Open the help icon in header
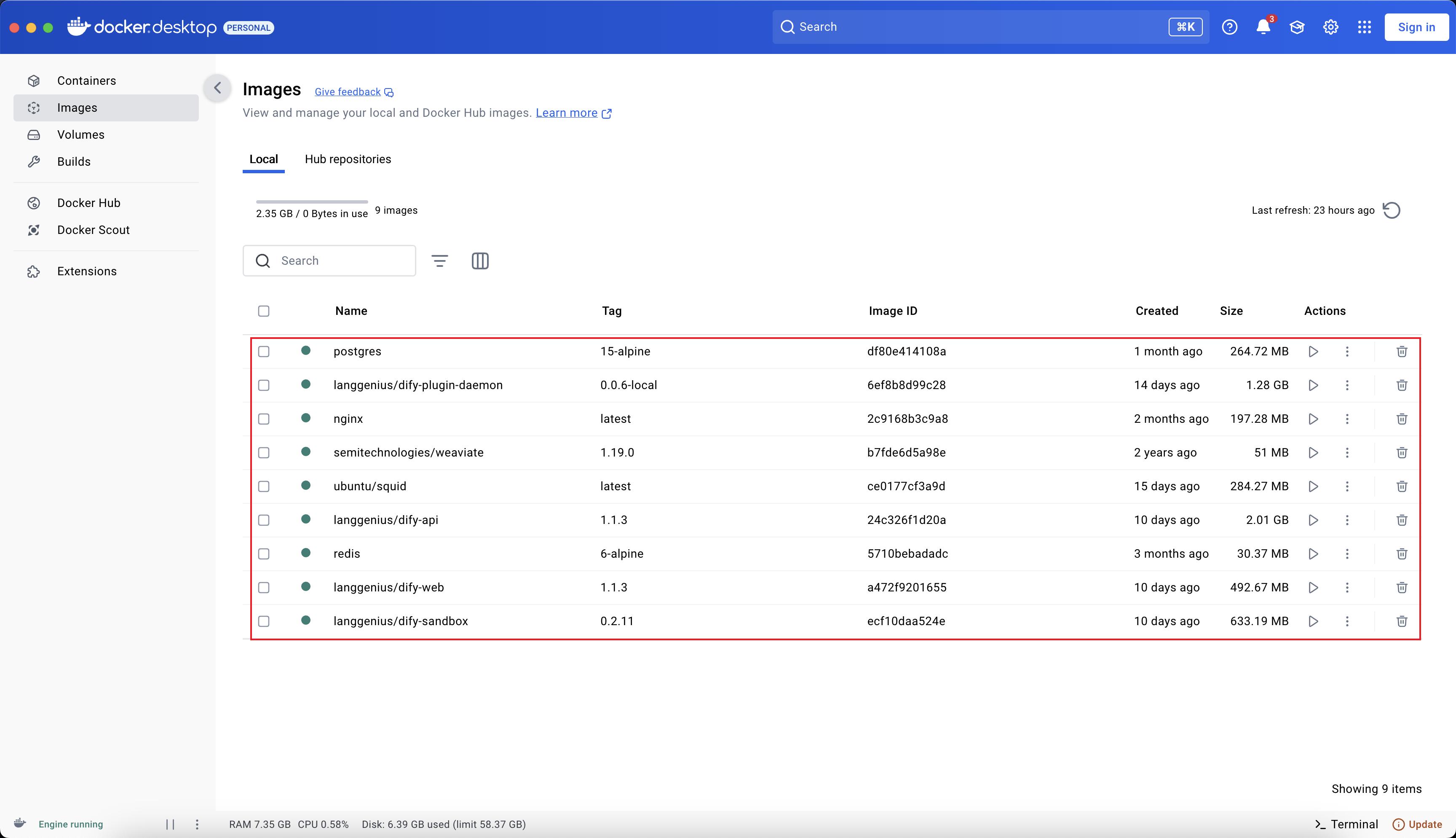The height and width of the screenshot is (838, 1456). click(x=1229, y=27)
